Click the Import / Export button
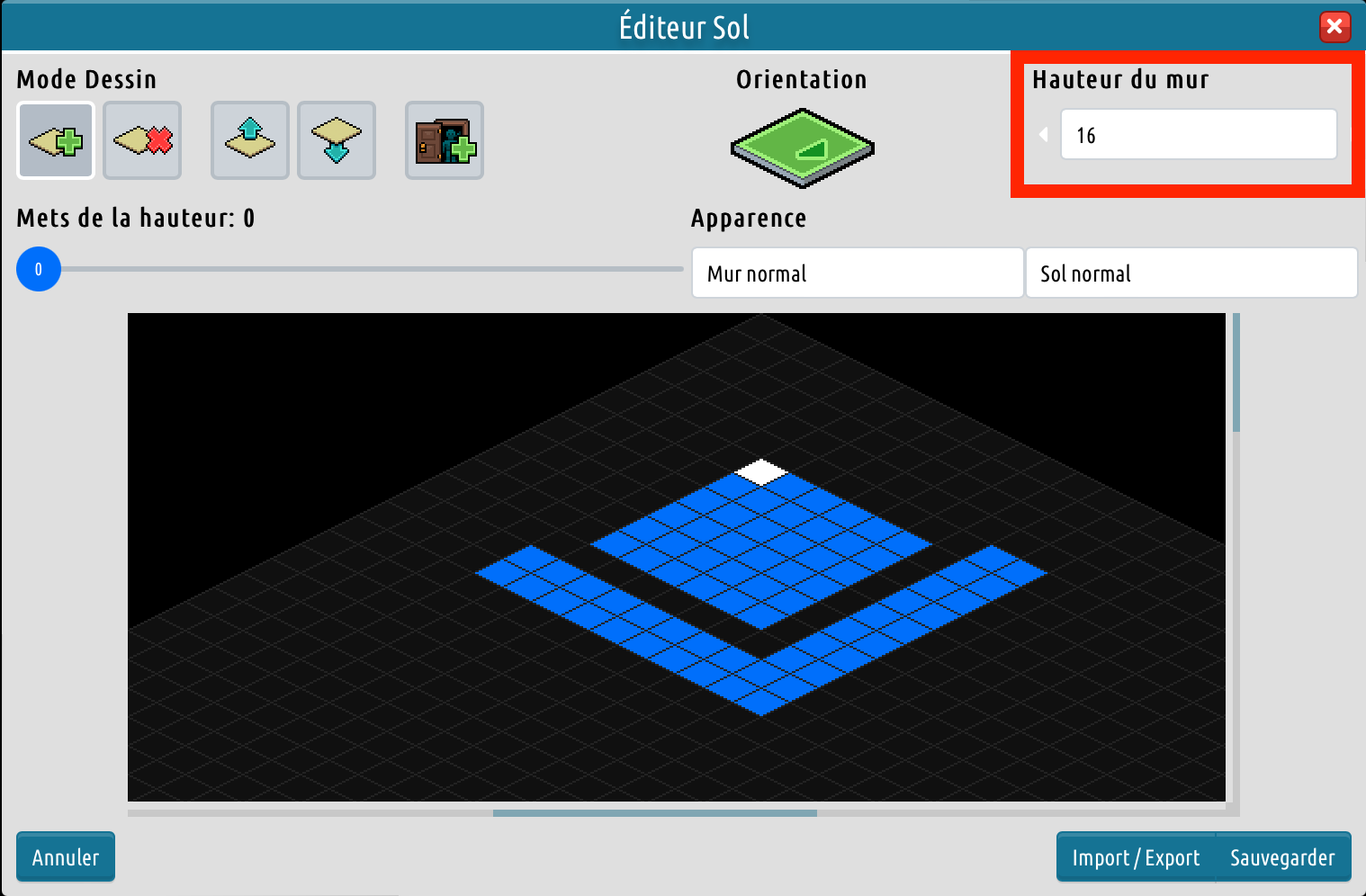This screenshot has height=896, width=1366. (1136, 856)
